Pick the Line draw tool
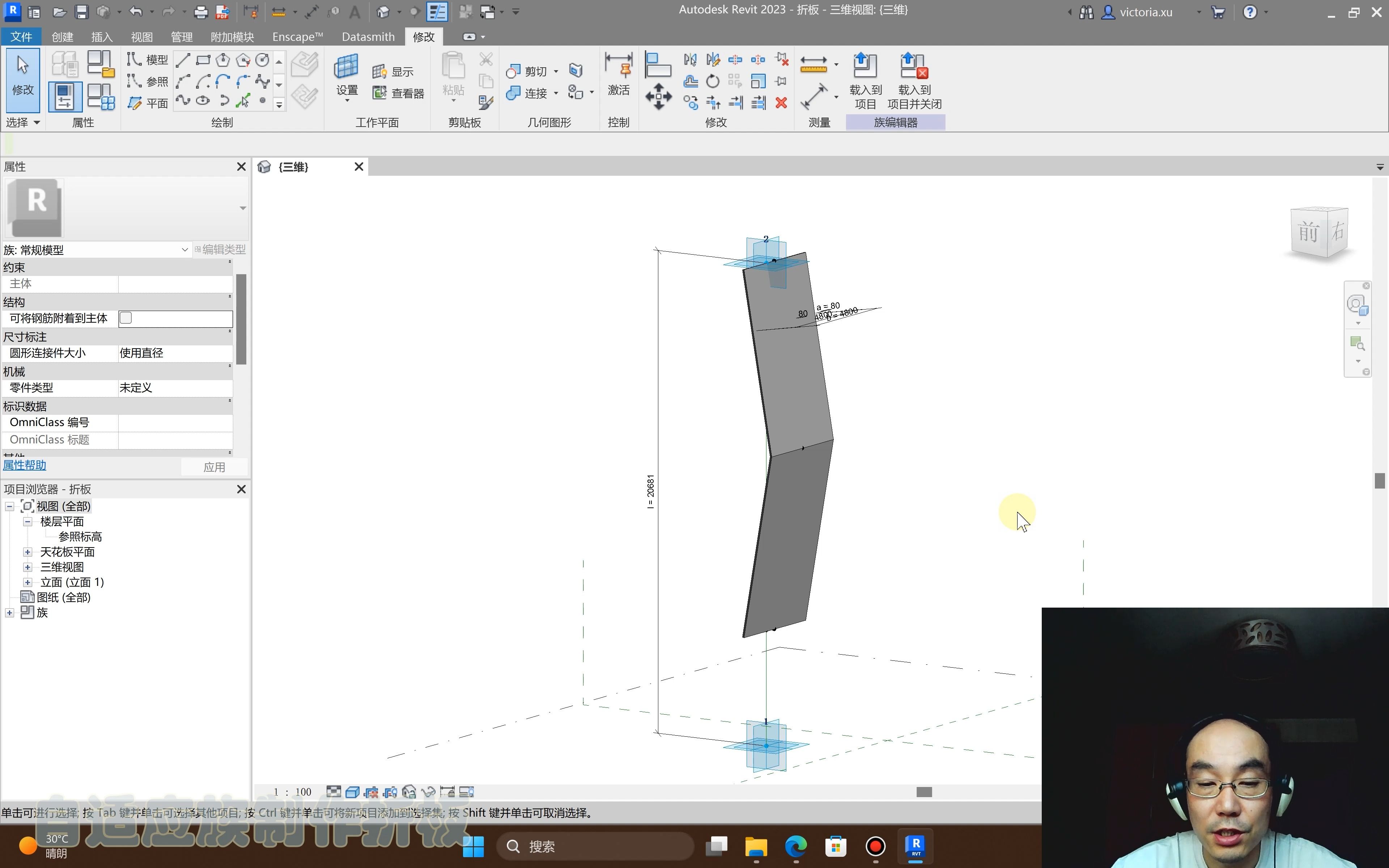Image resolution: width=1389 pixels, height=868 pixels. click(x=183, y=60)
